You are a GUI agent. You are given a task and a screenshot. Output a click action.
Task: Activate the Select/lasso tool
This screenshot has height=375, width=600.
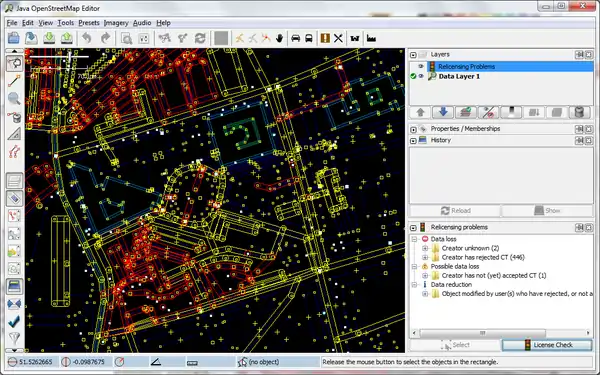click(x=15, y=63)
